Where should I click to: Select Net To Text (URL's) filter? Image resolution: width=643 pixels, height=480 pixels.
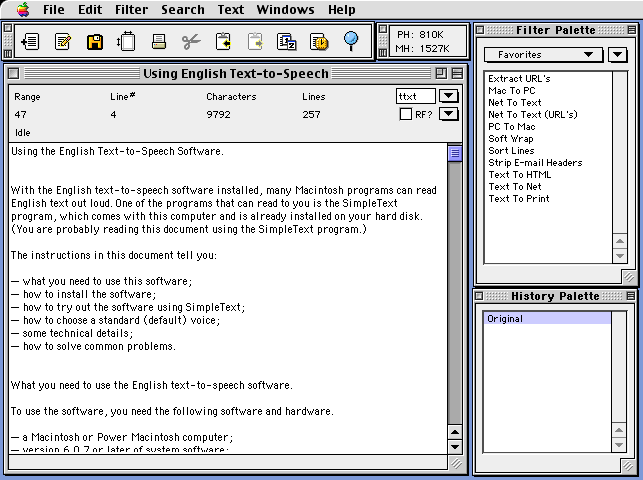coord(548,114)
